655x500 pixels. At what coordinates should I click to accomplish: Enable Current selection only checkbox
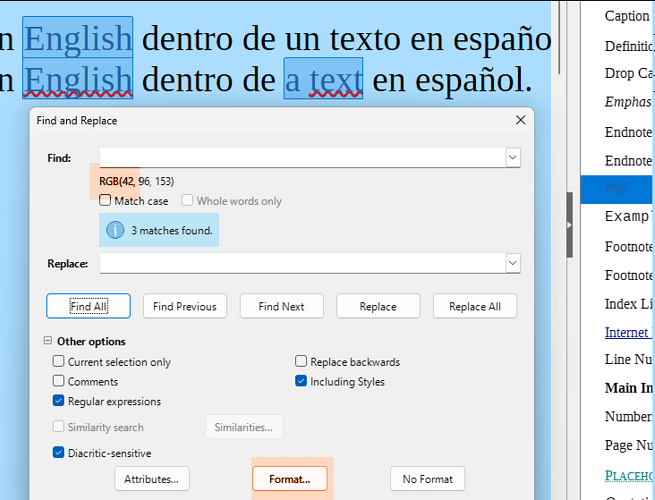(58, 361)
